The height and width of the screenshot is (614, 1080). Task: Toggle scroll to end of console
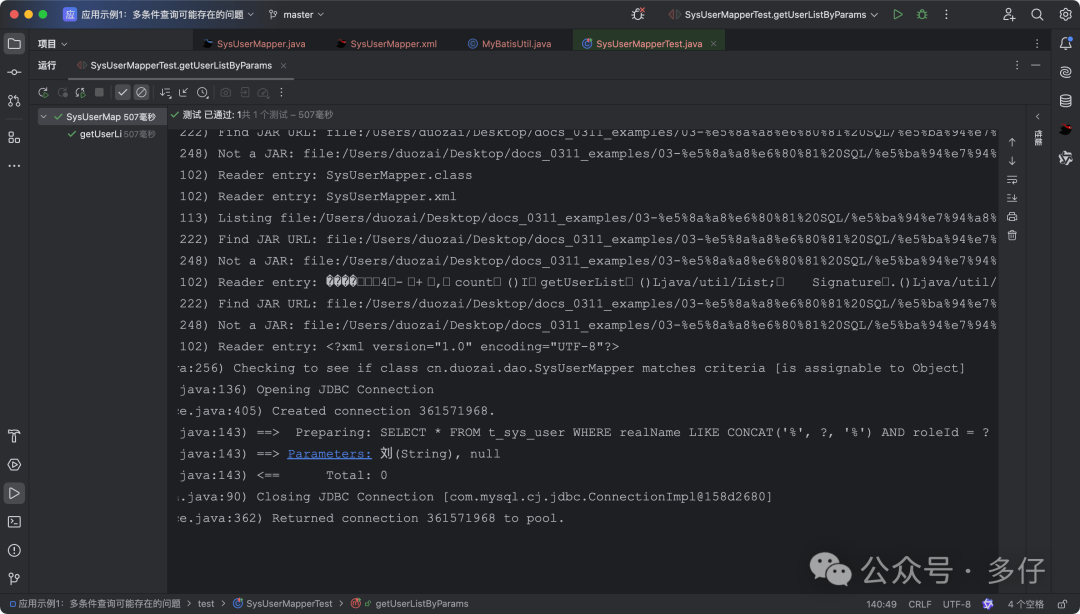tap(1012, 198)
